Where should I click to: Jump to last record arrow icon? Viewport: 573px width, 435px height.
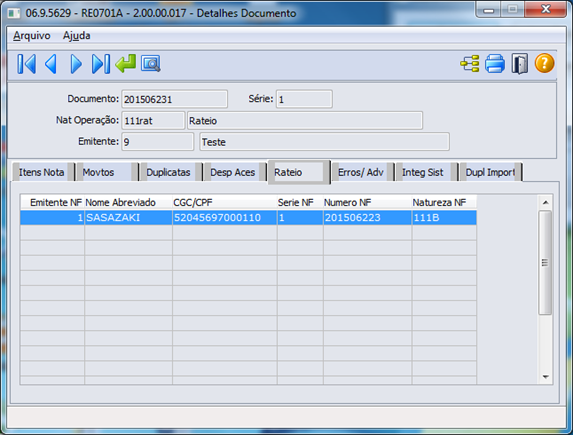click(x=100, y=64)
